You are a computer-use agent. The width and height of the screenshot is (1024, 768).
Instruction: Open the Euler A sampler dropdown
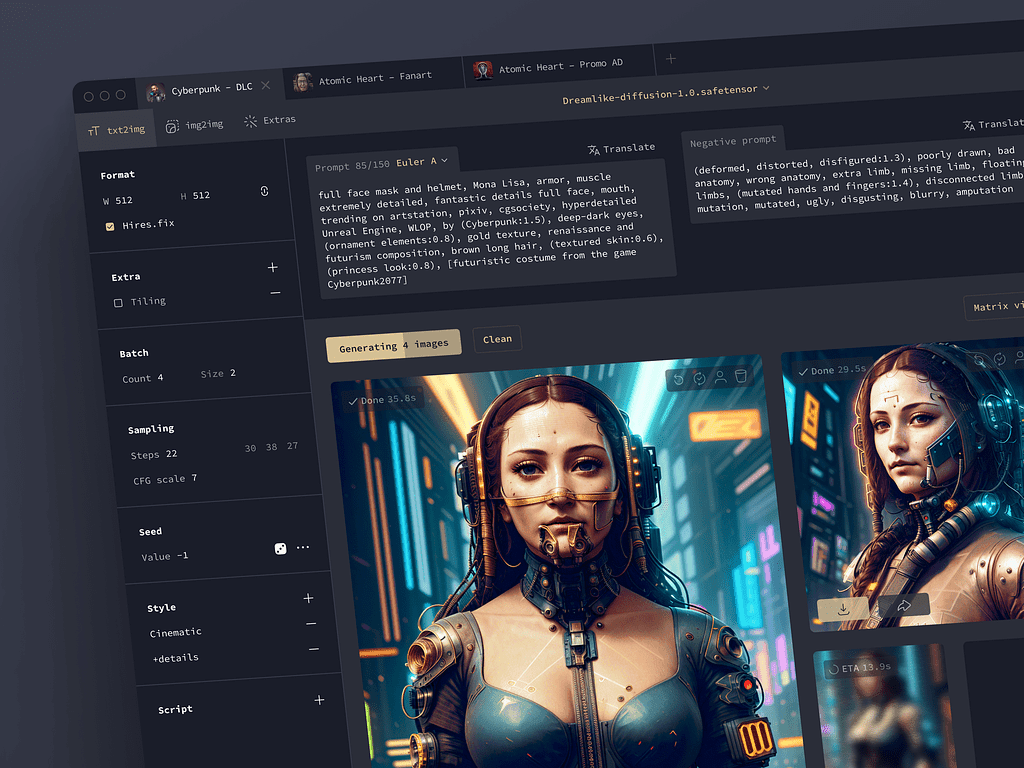(x=420, y=160)
